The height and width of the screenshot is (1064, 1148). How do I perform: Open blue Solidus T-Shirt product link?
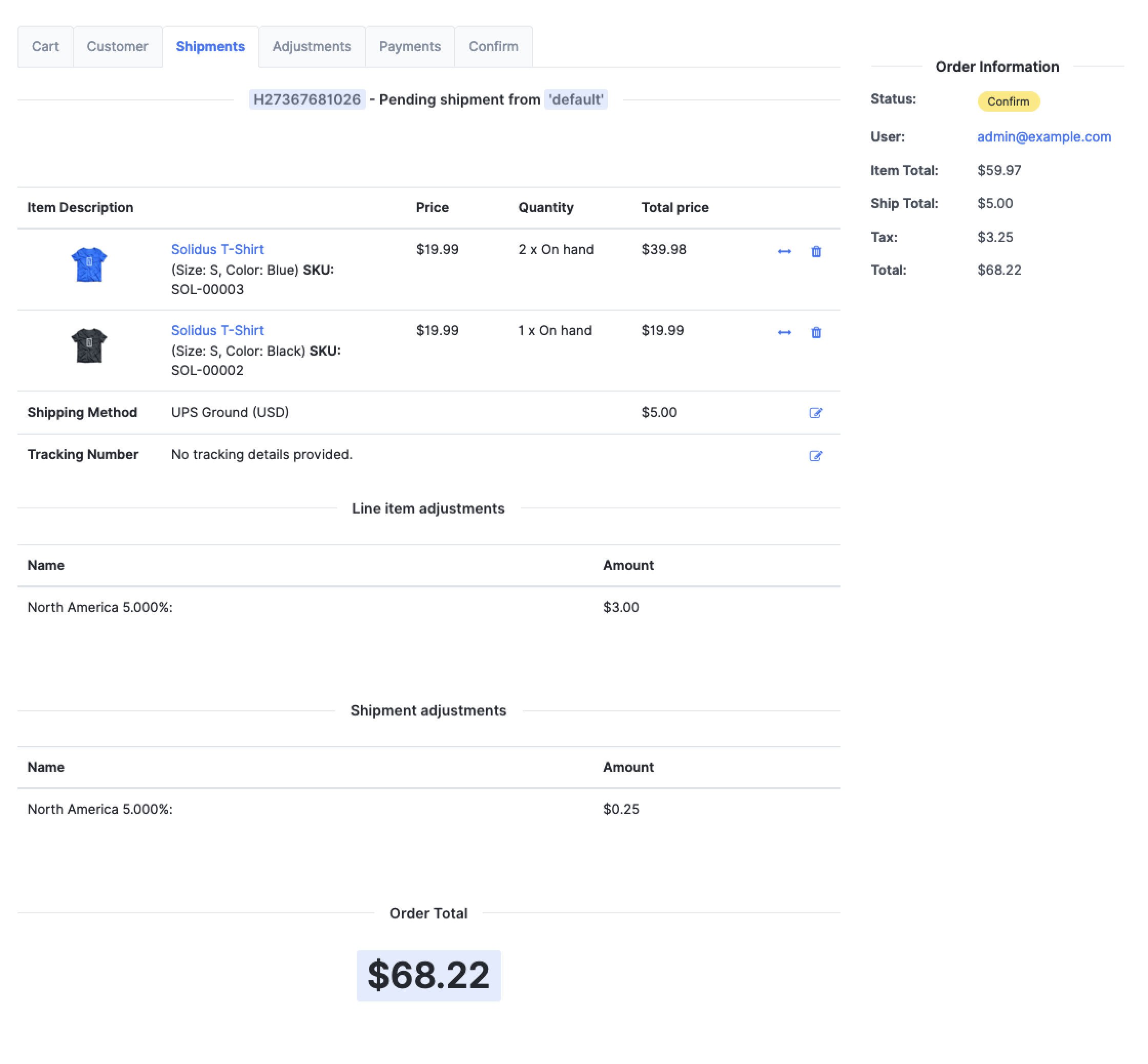coord(217,249)
